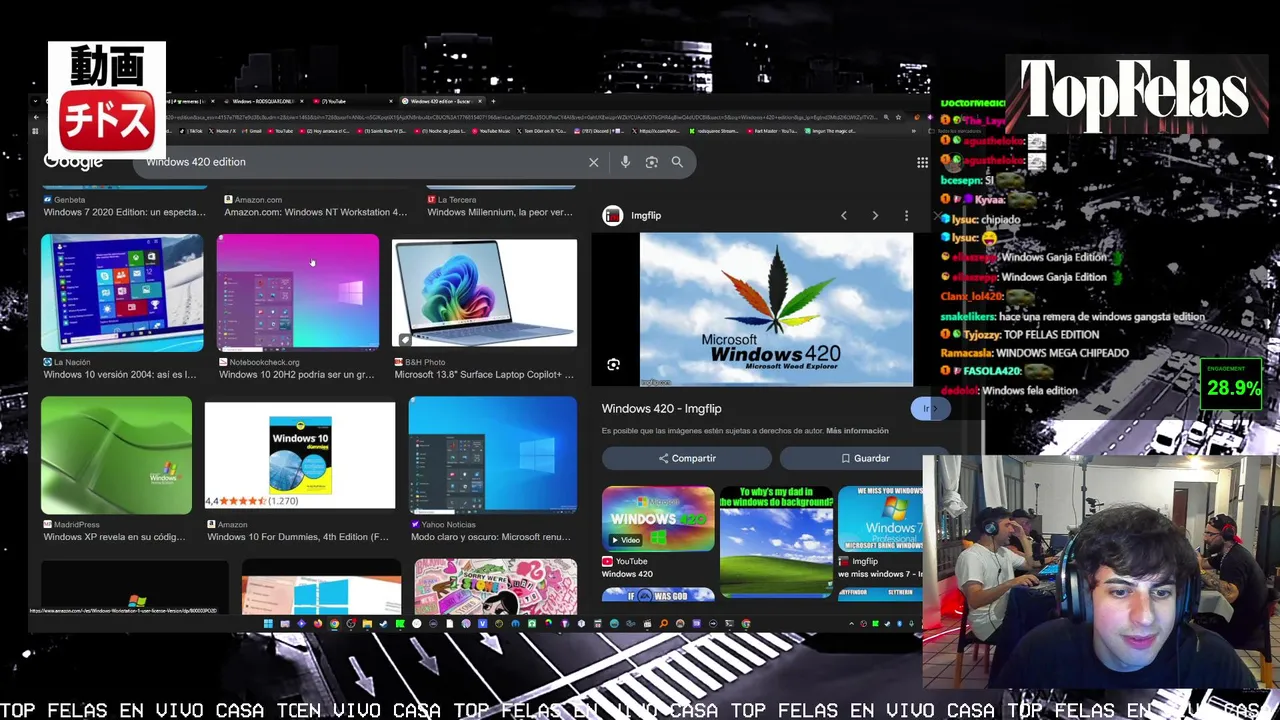Click Lens icon on Windows 420 preview
The height and width of the screenshot is (720, 1280).
tap(613, 365)
